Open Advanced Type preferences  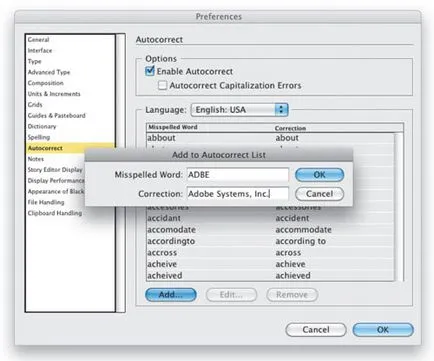coord(70,72)
